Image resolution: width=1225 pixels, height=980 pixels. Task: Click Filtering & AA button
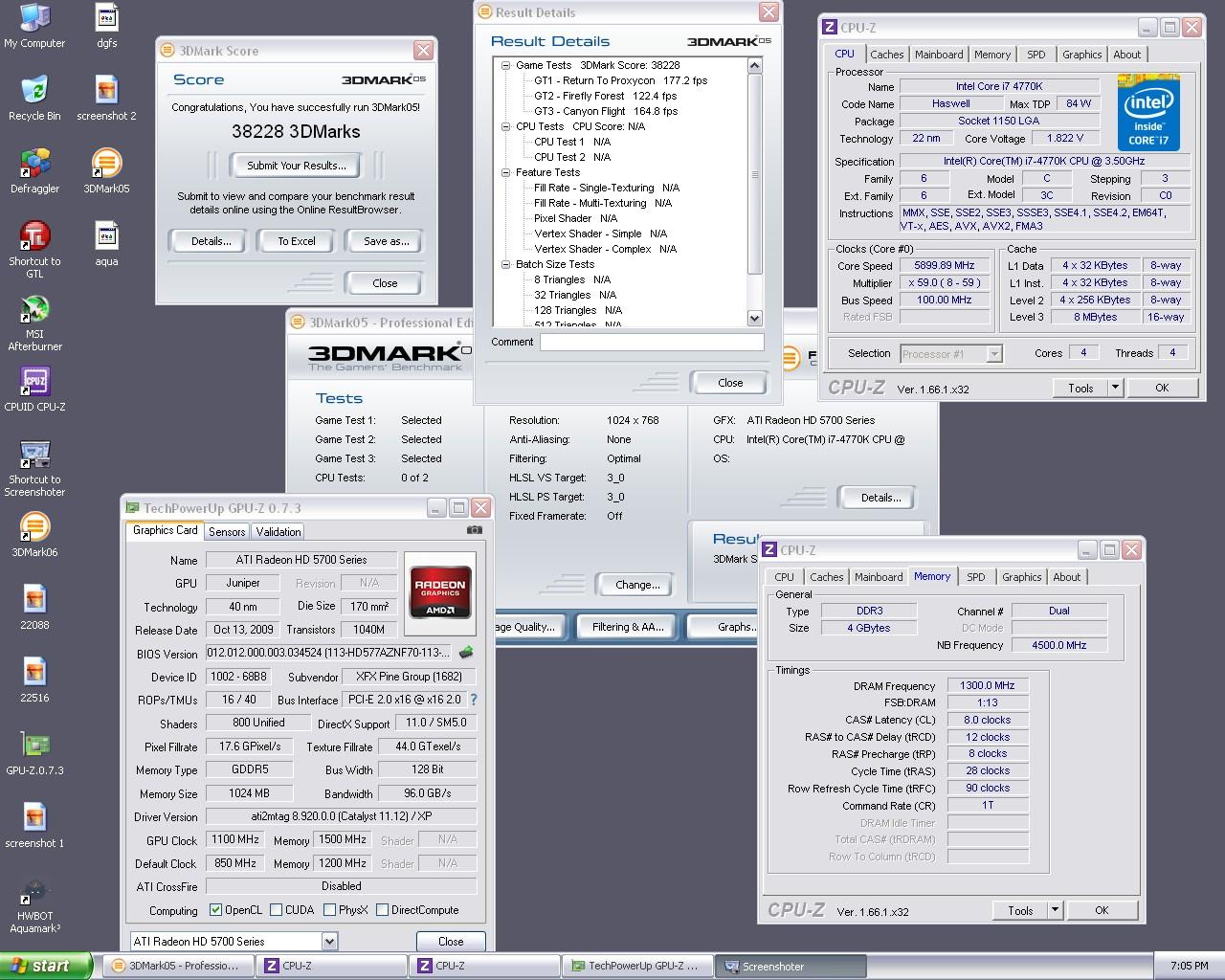pyautogui.click(x=628, y=627)
